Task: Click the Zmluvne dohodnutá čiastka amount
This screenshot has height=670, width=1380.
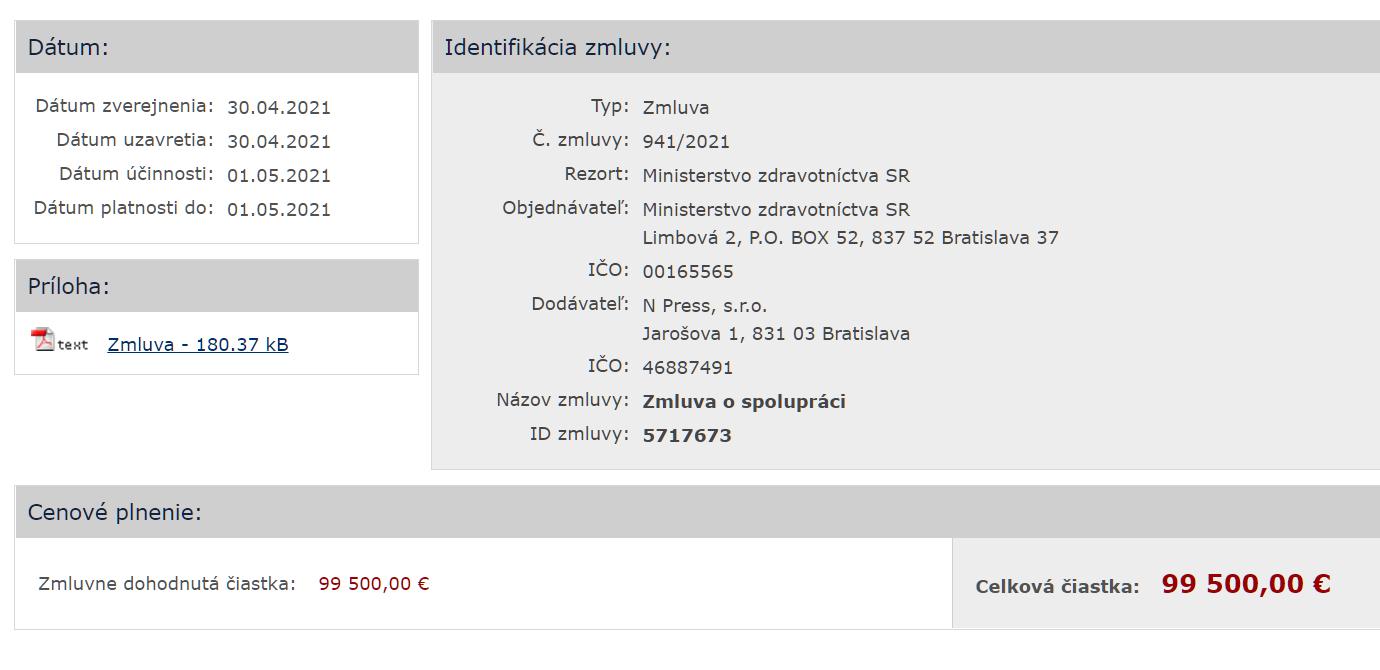Action: pyautogui.click(x=374, y=584)
